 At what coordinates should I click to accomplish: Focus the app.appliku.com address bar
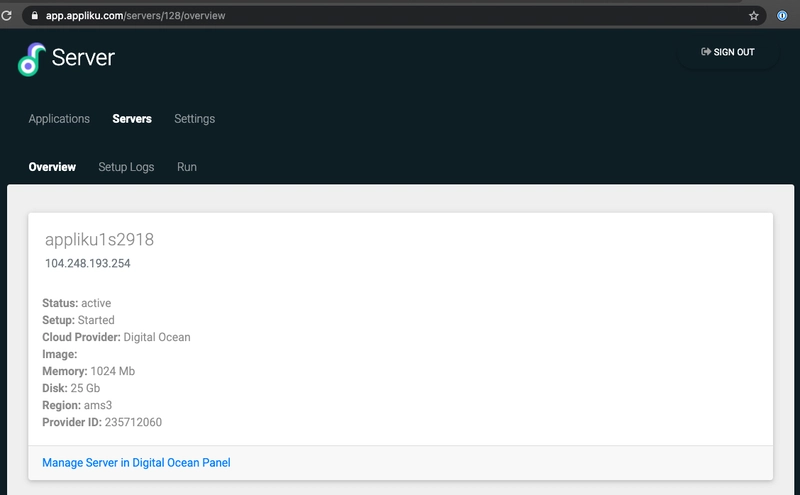coord(388,16)
